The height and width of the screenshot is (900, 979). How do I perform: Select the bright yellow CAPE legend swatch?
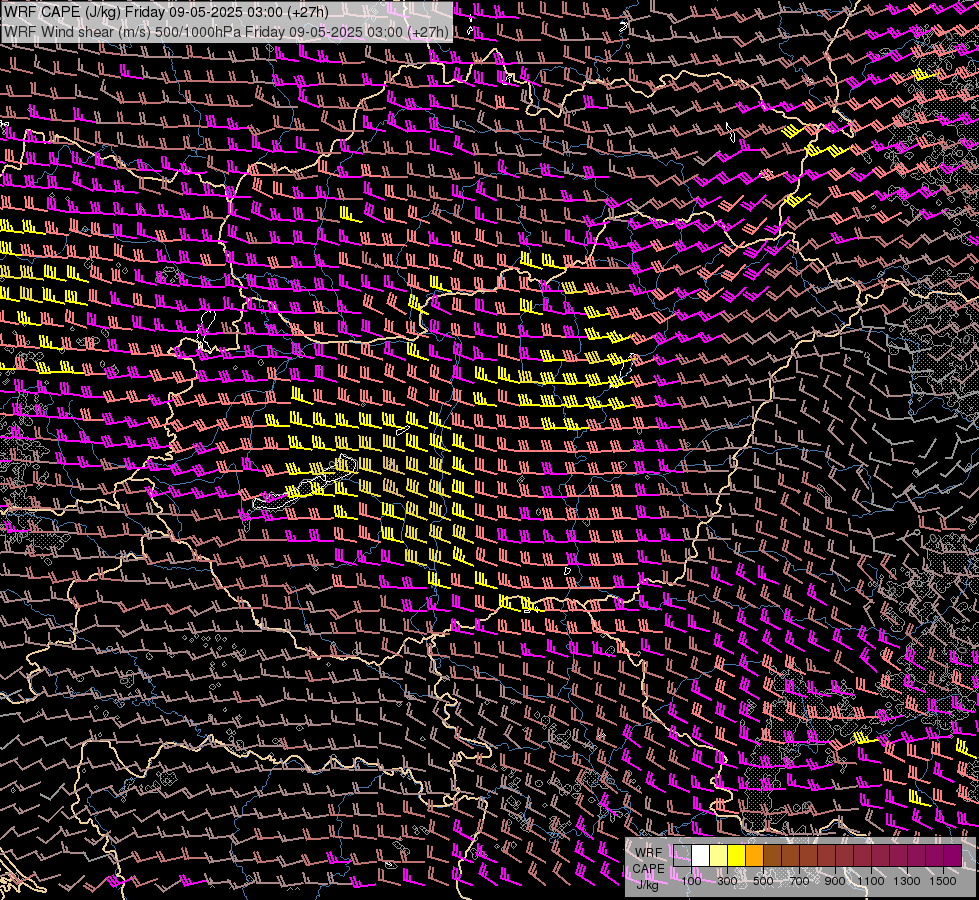[x=737, y=855]
